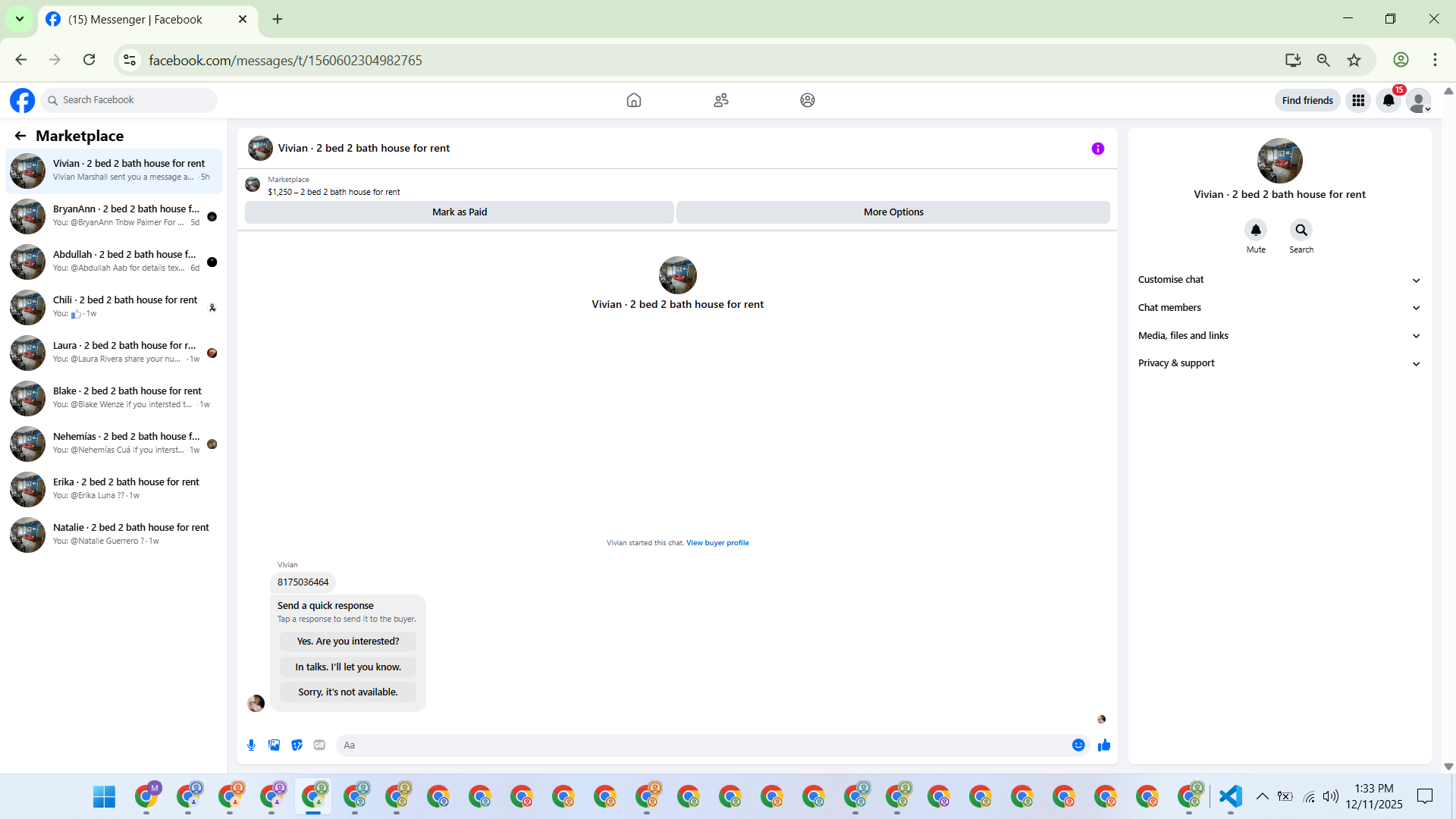Screen dimensions: 1456x819
Task: Open the GIF picker icon
Action: click(x=319, y=745)
